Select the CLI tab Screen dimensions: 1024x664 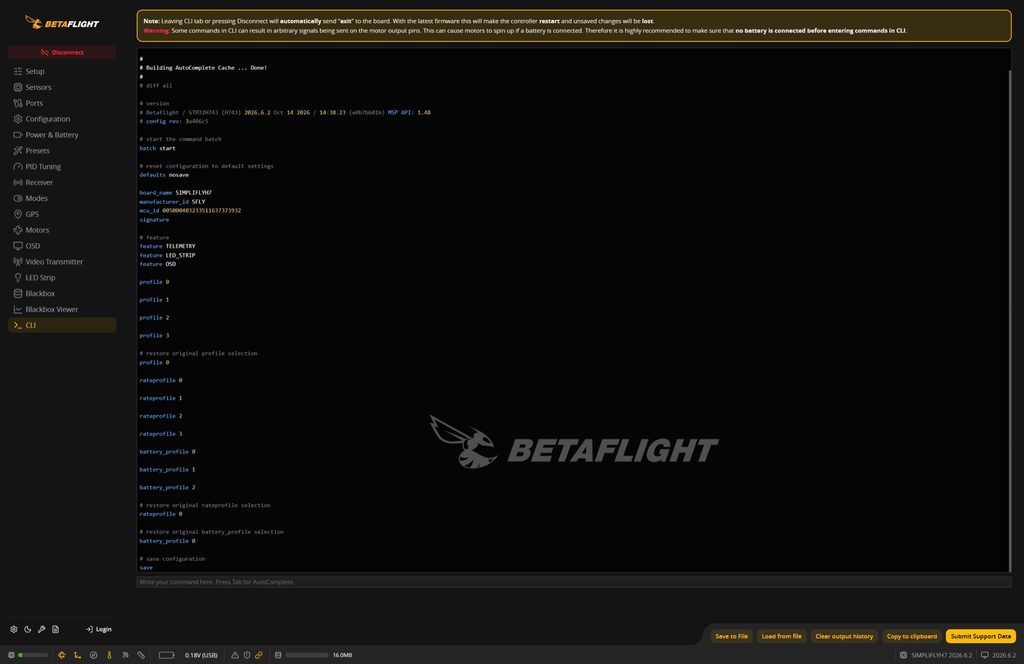click(62, 325)
